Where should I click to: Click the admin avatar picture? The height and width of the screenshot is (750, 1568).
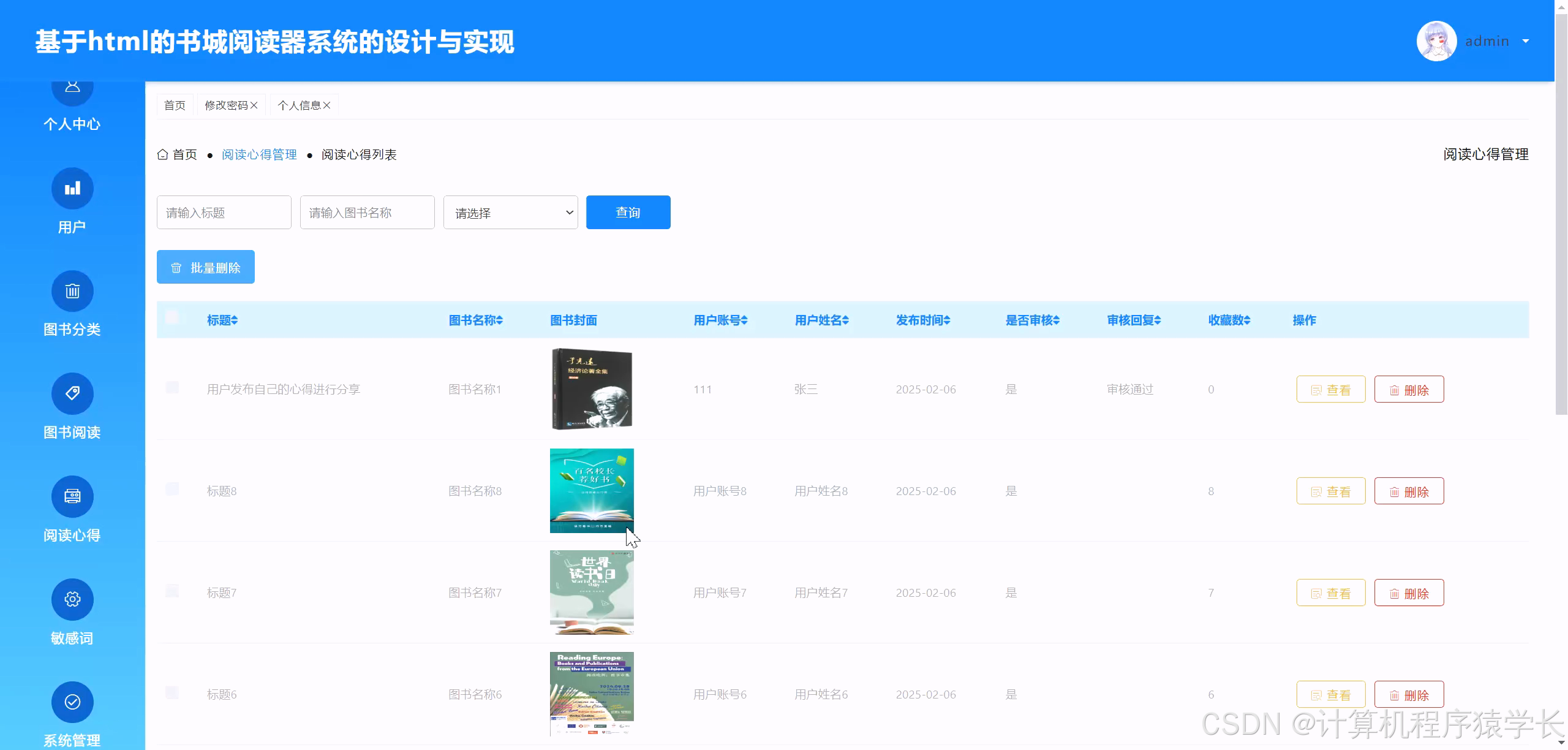1436,41
